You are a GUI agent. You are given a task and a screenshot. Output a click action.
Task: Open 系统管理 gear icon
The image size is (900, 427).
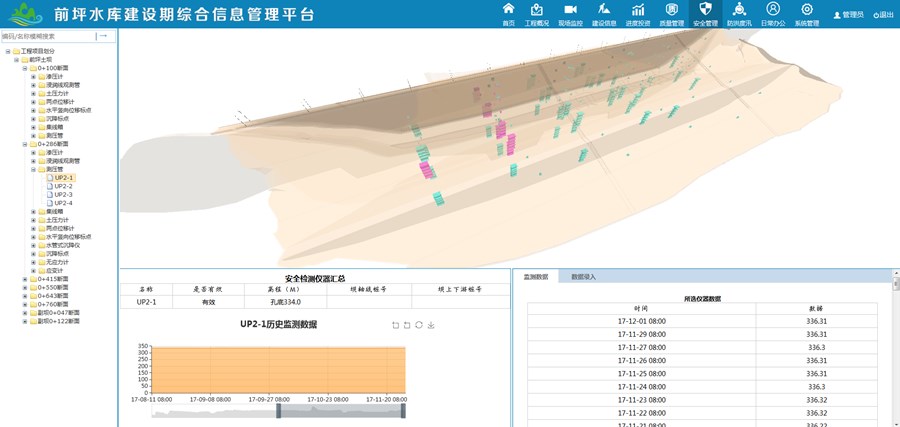click(x=806, y=13)
